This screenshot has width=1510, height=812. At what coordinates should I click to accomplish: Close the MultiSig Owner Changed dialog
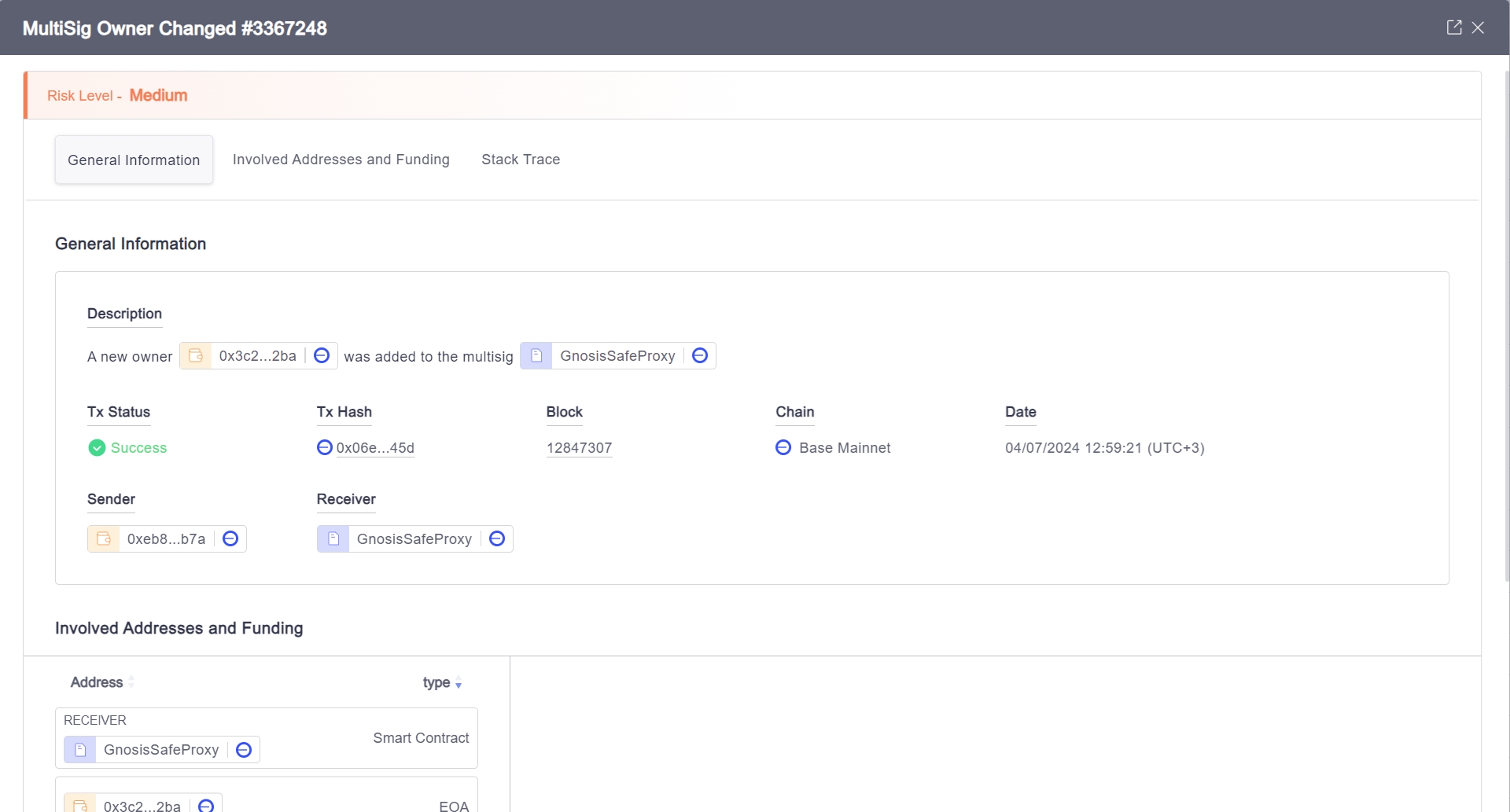click(1479, 28)
